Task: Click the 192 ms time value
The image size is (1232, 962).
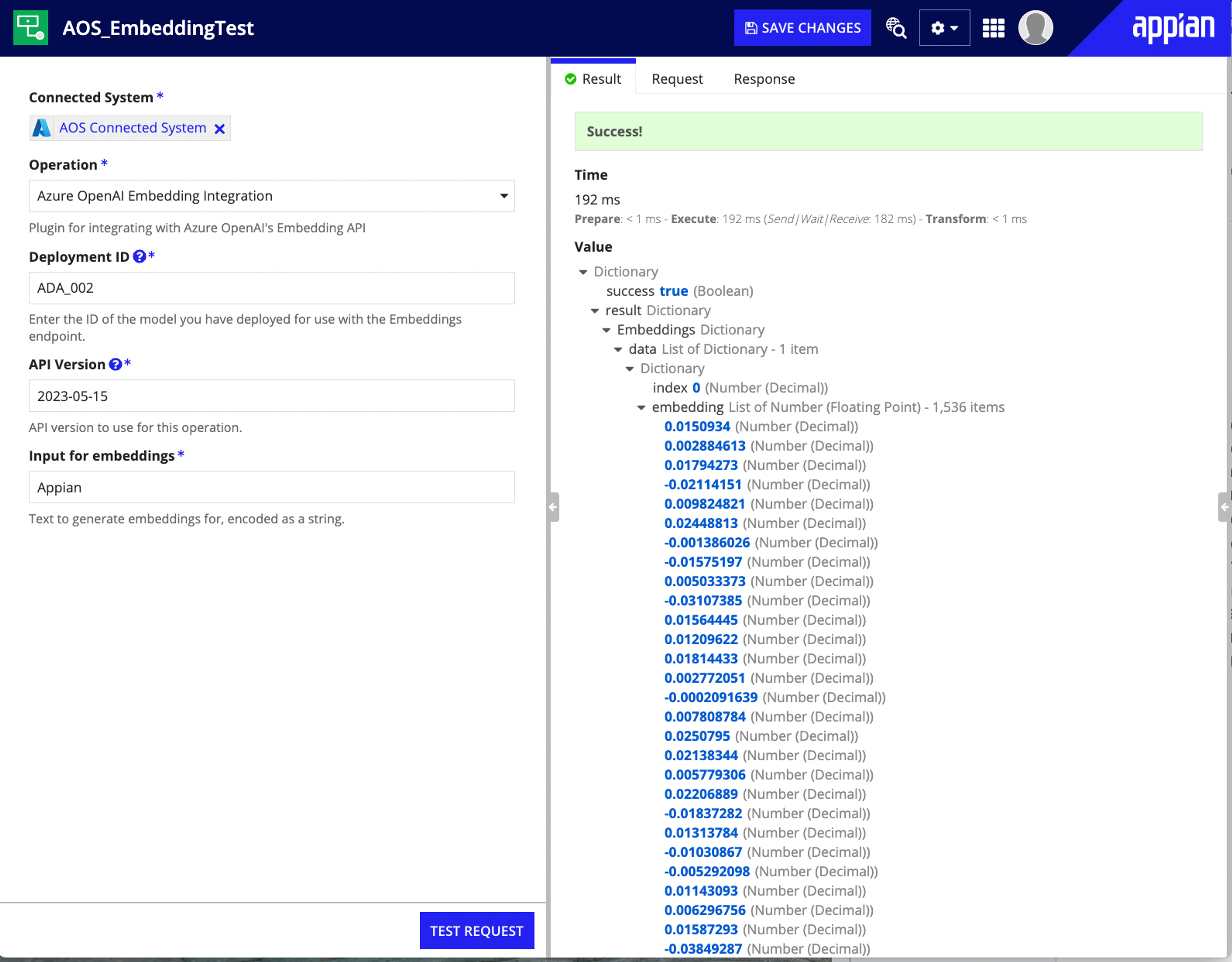Action: click(x=597, y=200)
